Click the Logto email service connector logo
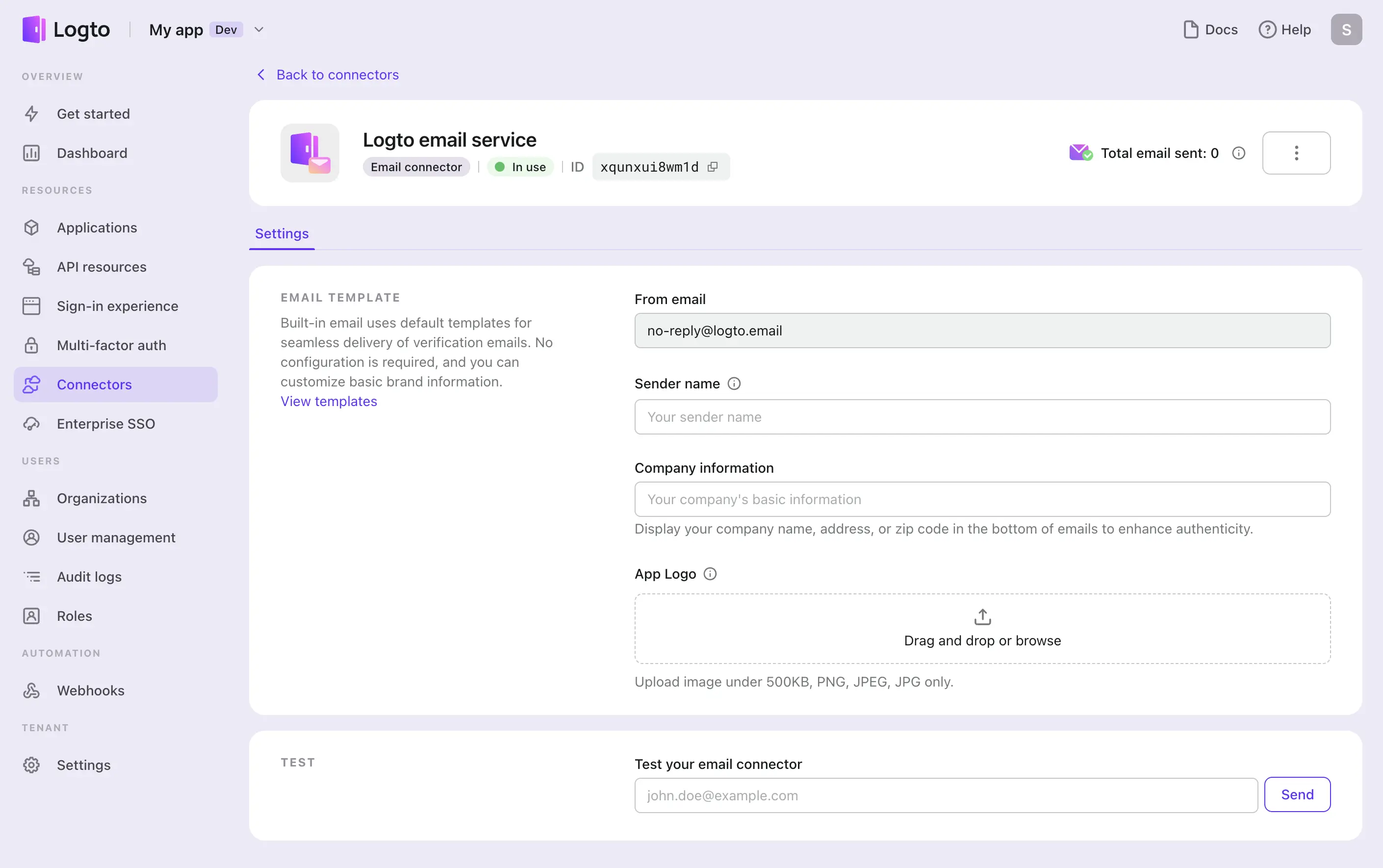 pyautogui.click(x=310, y=153)
